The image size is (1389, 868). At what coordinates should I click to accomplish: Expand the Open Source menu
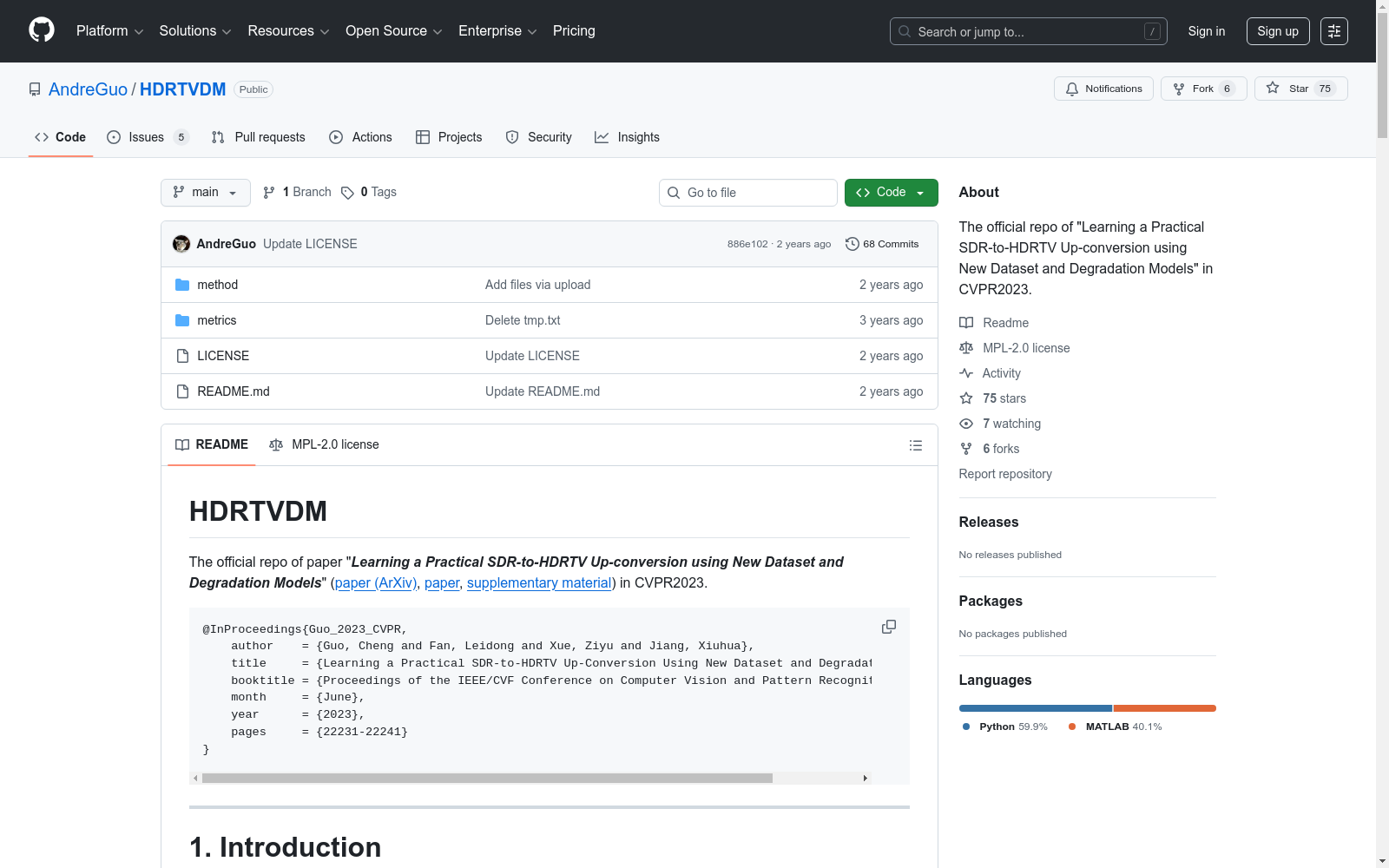pyautogui.click(x=394, y=31)
